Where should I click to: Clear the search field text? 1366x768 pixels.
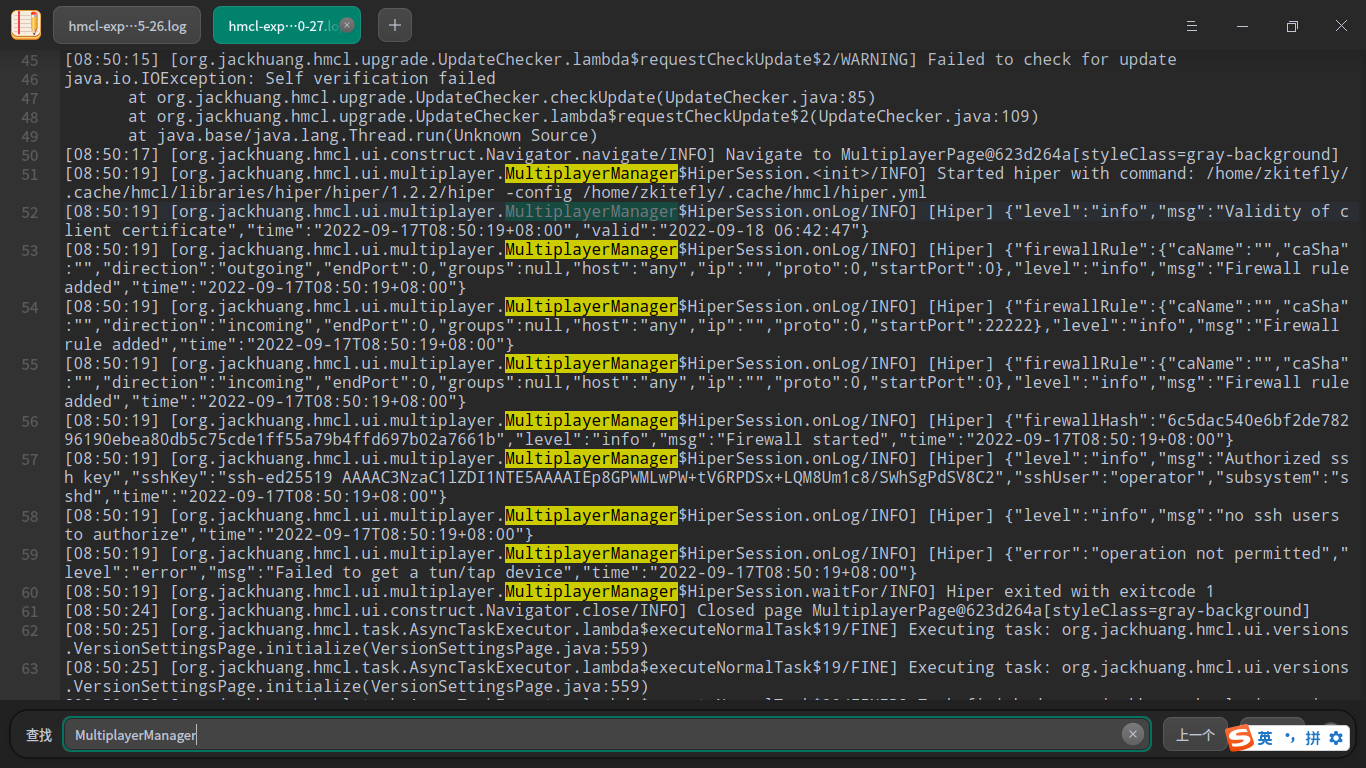pos(1132,734)
